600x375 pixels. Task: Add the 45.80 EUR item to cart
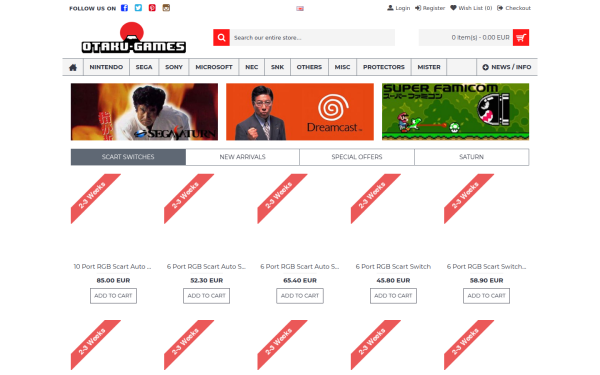coord(393,296)
